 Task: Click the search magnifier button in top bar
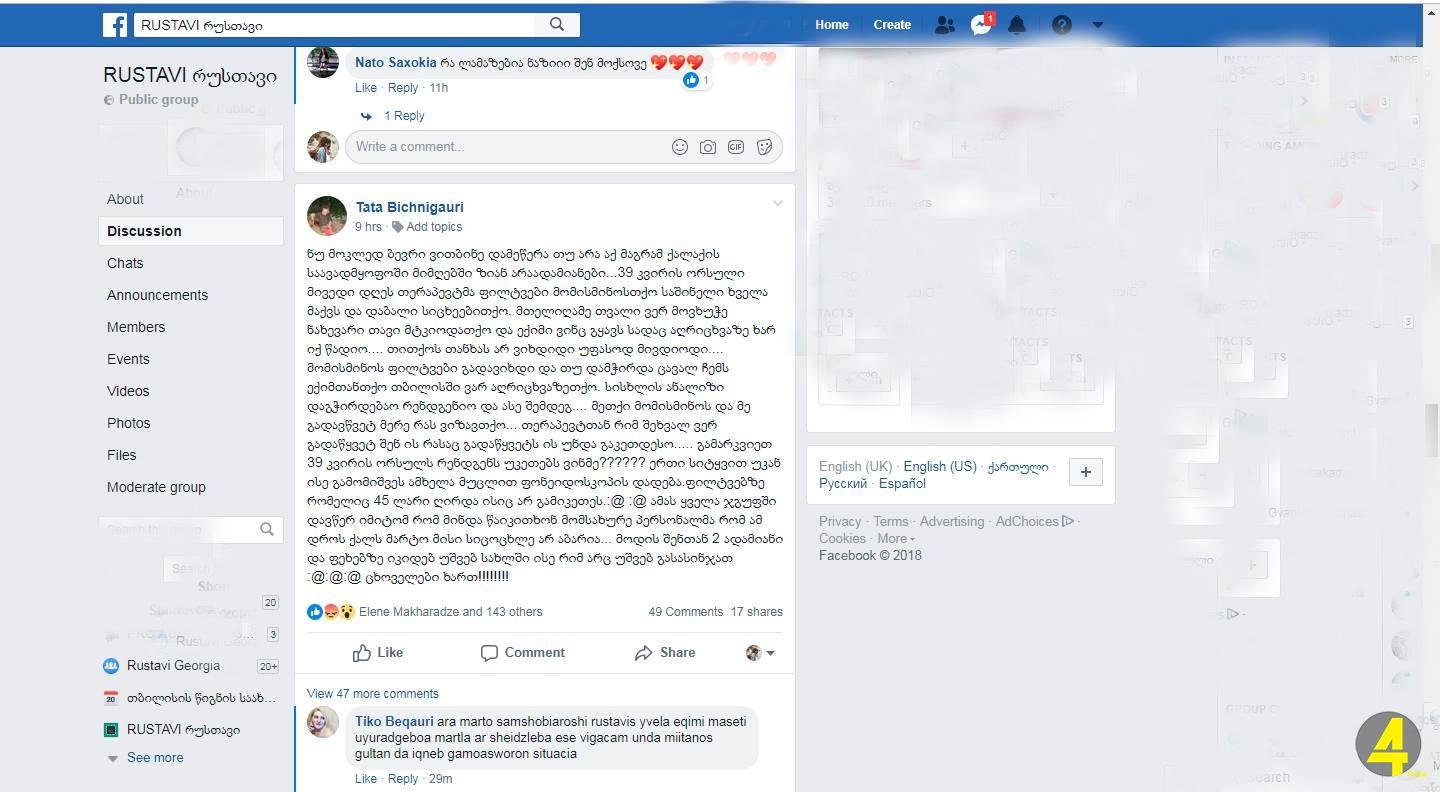tap(557, 25)
